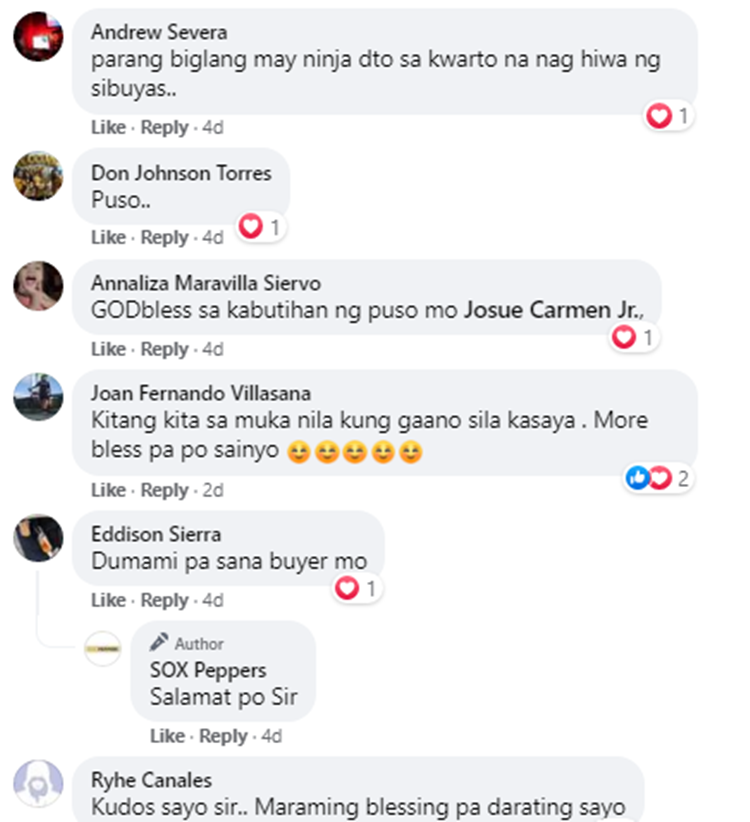Click the 2d timestamp on Joan's comment
This screenshot has height=822, width=750.
tap(213, 490)
